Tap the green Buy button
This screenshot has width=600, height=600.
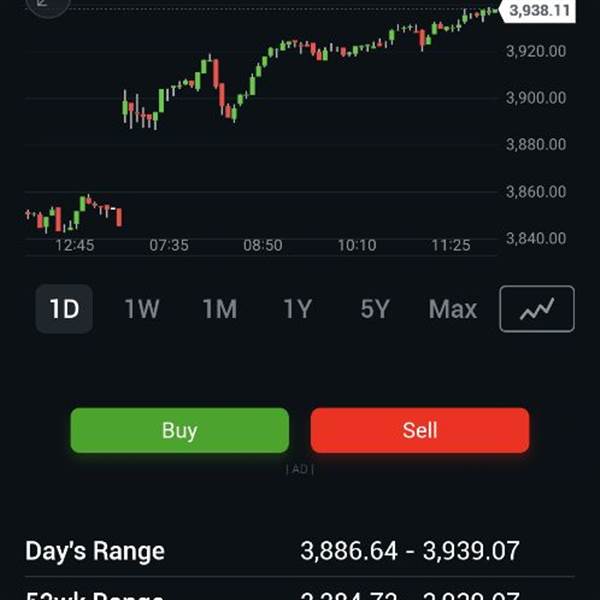pyautogui.click(x=179, y=430)
